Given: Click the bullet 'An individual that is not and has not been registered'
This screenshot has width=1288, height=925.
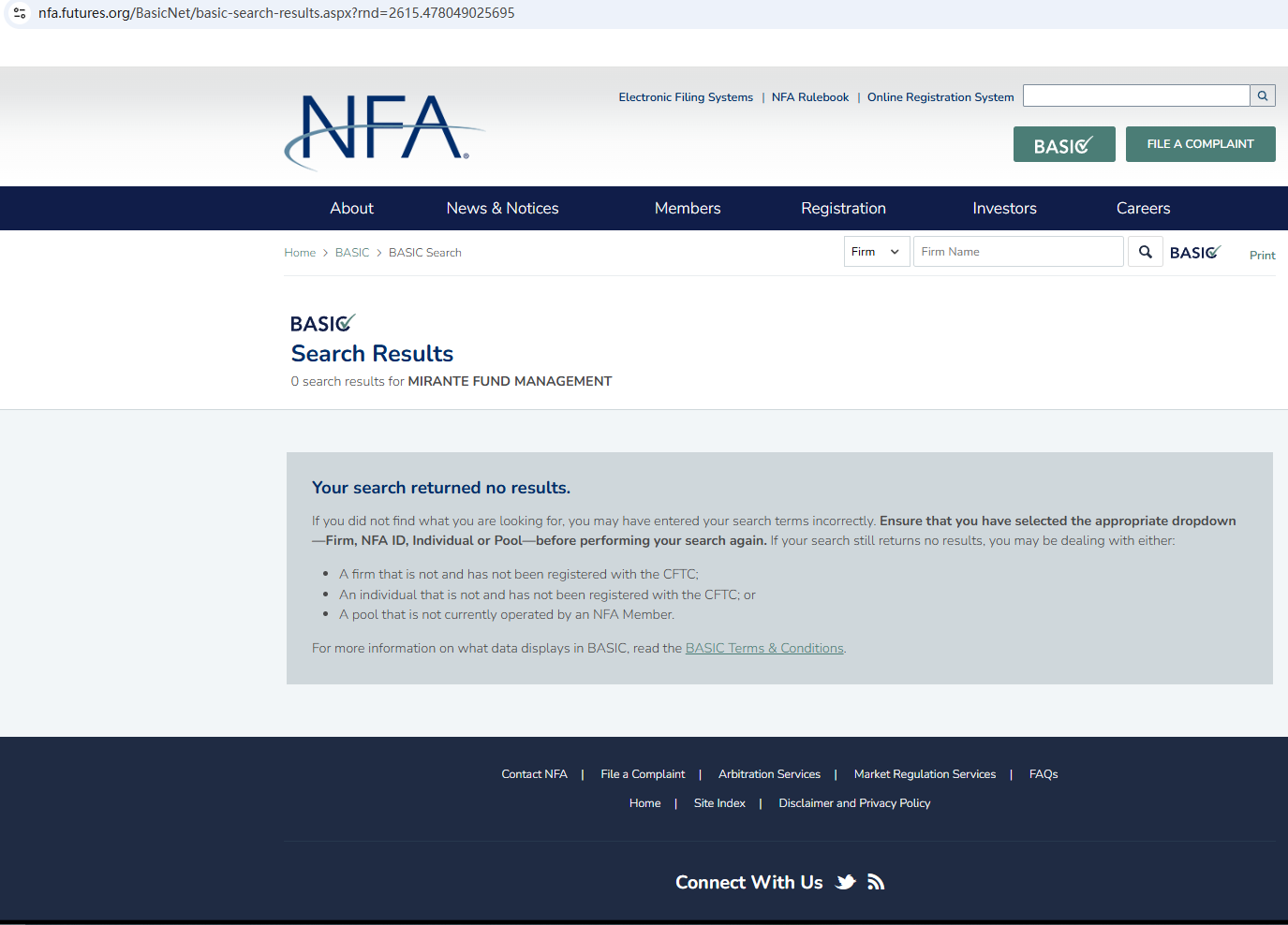Looking at the screenshot, I should [547, 595].
